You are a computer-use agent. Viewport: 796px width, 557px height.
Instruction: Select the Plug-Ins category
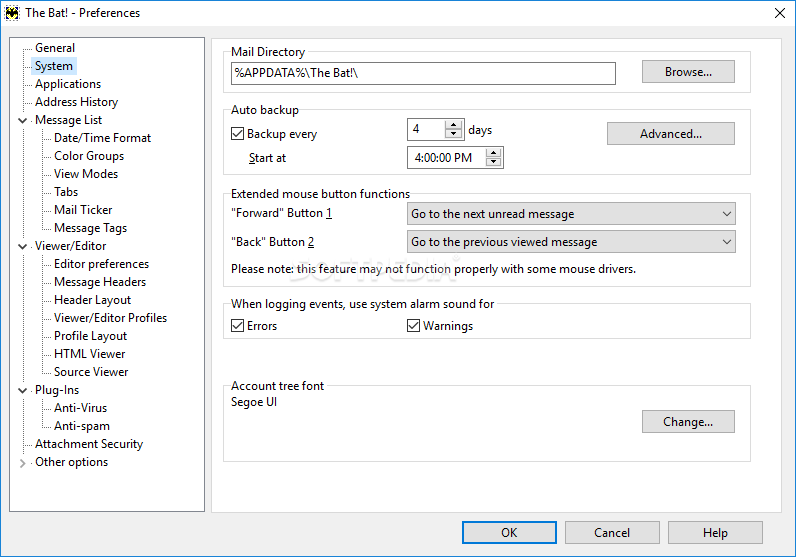pos(57,390)
